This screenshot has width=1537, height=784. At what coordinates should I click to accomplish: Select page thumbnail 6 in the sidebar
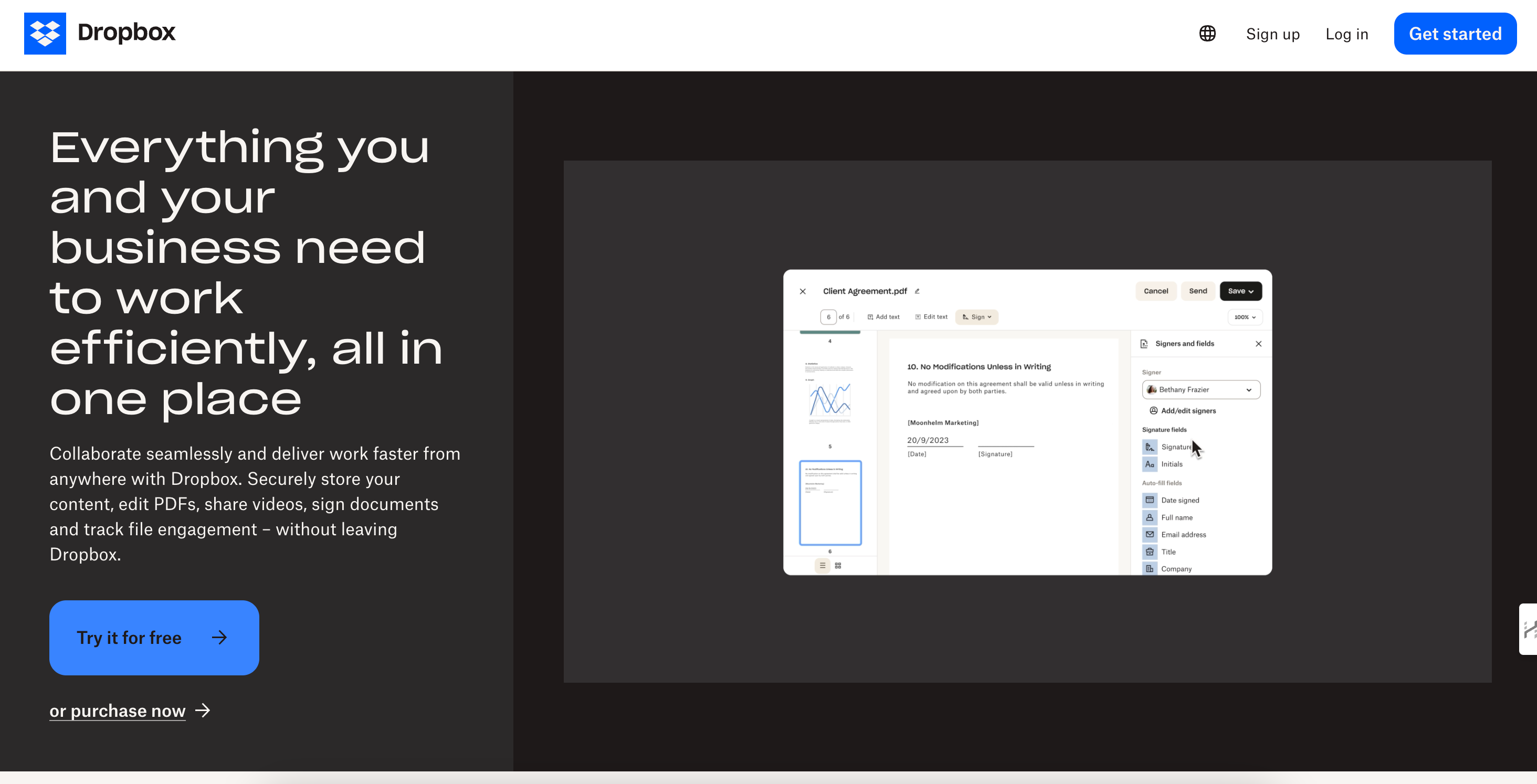click(830, 503)
